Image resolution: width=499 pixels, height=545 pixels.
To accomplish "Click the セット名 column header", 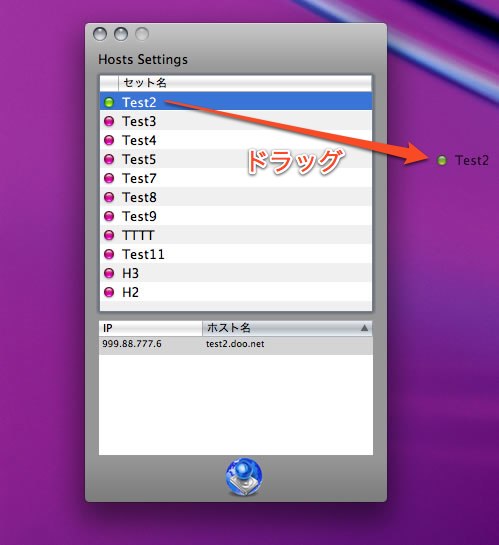I will pyautogui.click(x=245, y=83).
